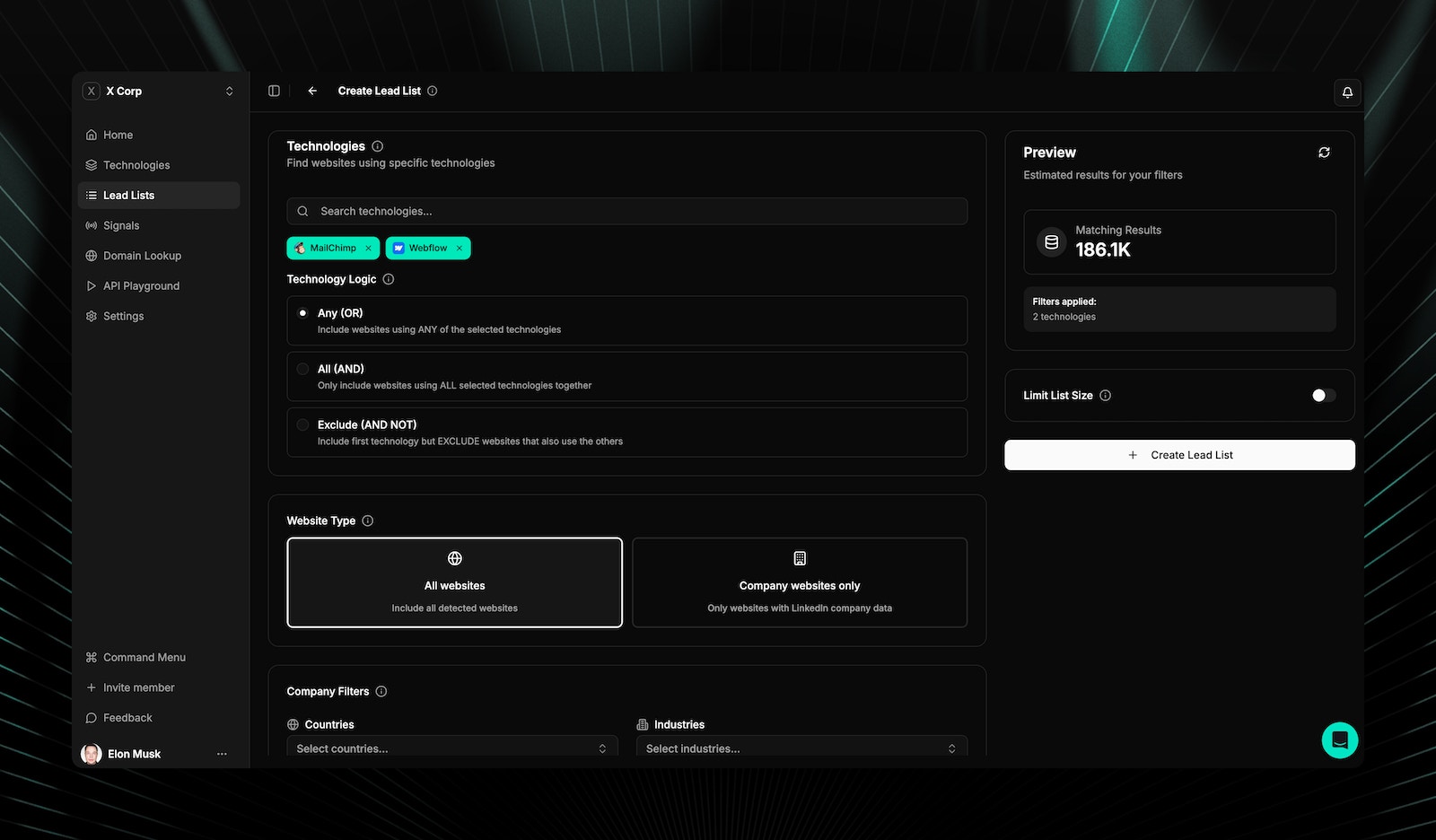1436x840 pixels.
Task: Collapse the sidebar using the panel toggle icon
Action: 273,91
